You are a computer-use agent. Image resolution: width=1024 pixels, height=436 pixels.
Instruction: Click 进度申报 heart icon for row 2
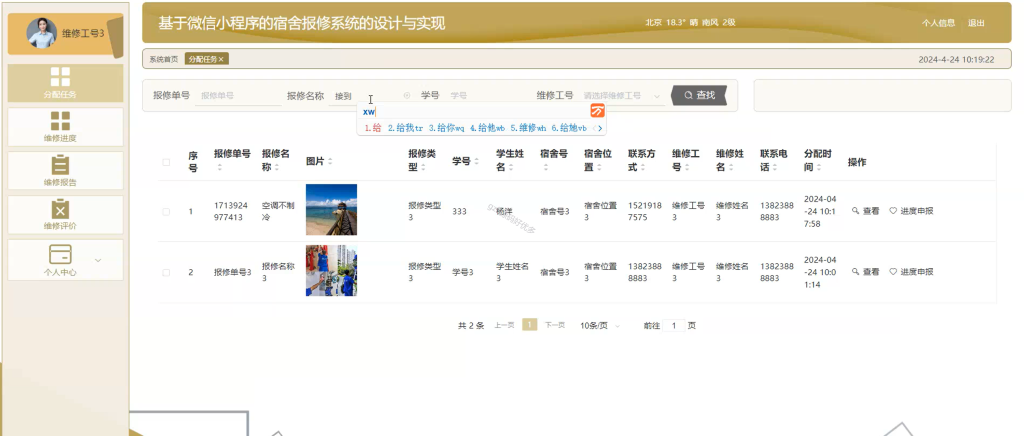click(x=893, y=272)
